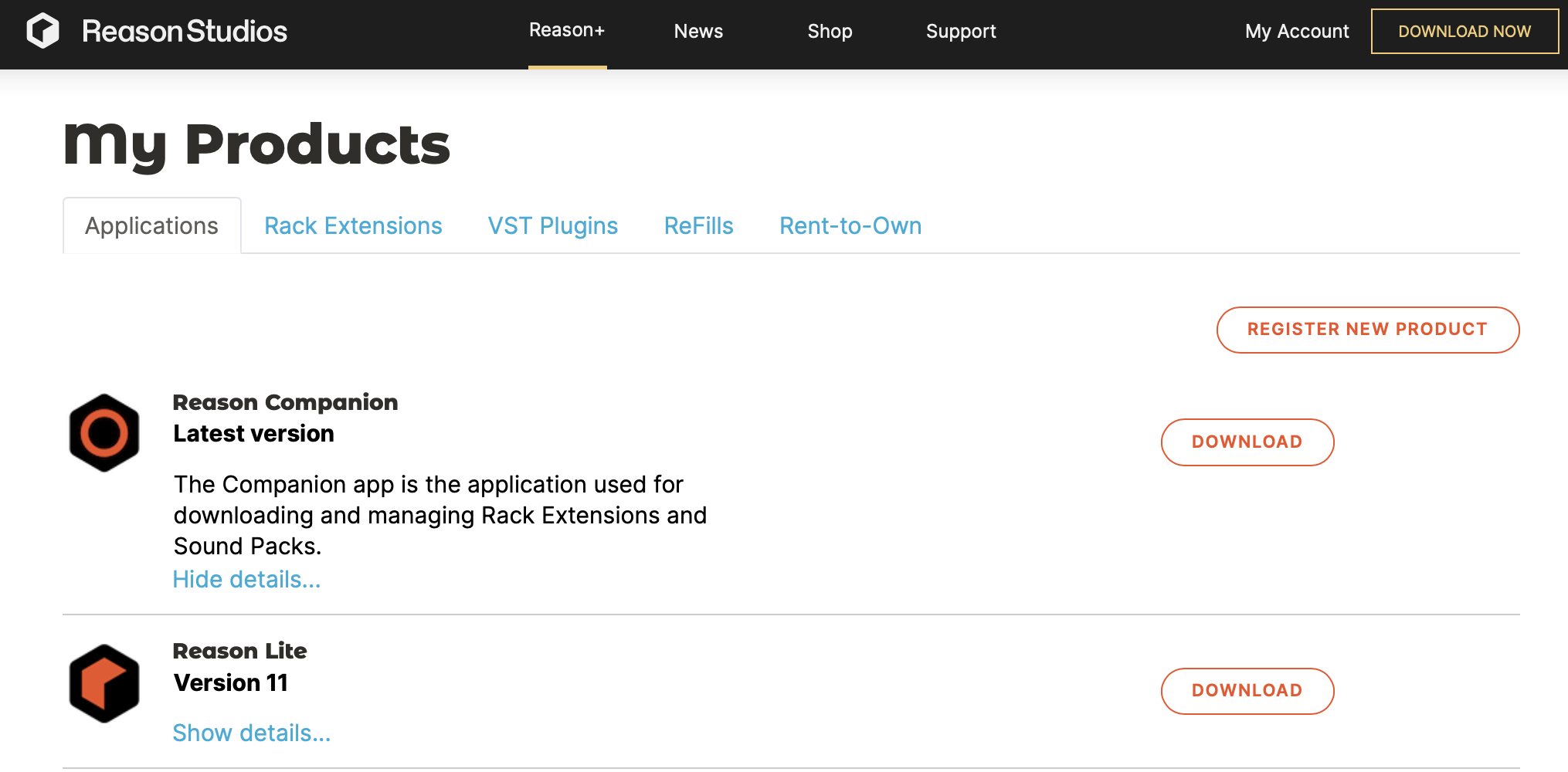Expand Reason Lite with Show details
This screenshot has height=772, width=1568.
point(252,733)
